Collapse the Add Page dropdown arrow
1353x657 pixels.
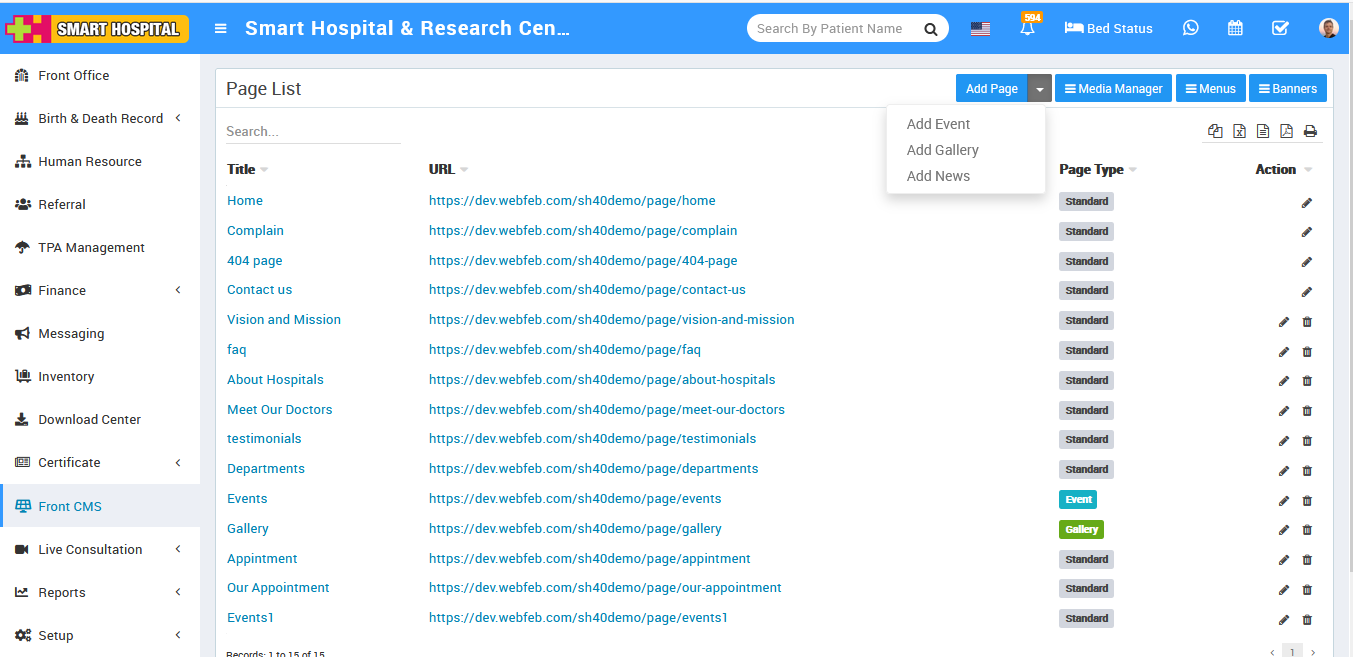click(x=1040, y=89)
